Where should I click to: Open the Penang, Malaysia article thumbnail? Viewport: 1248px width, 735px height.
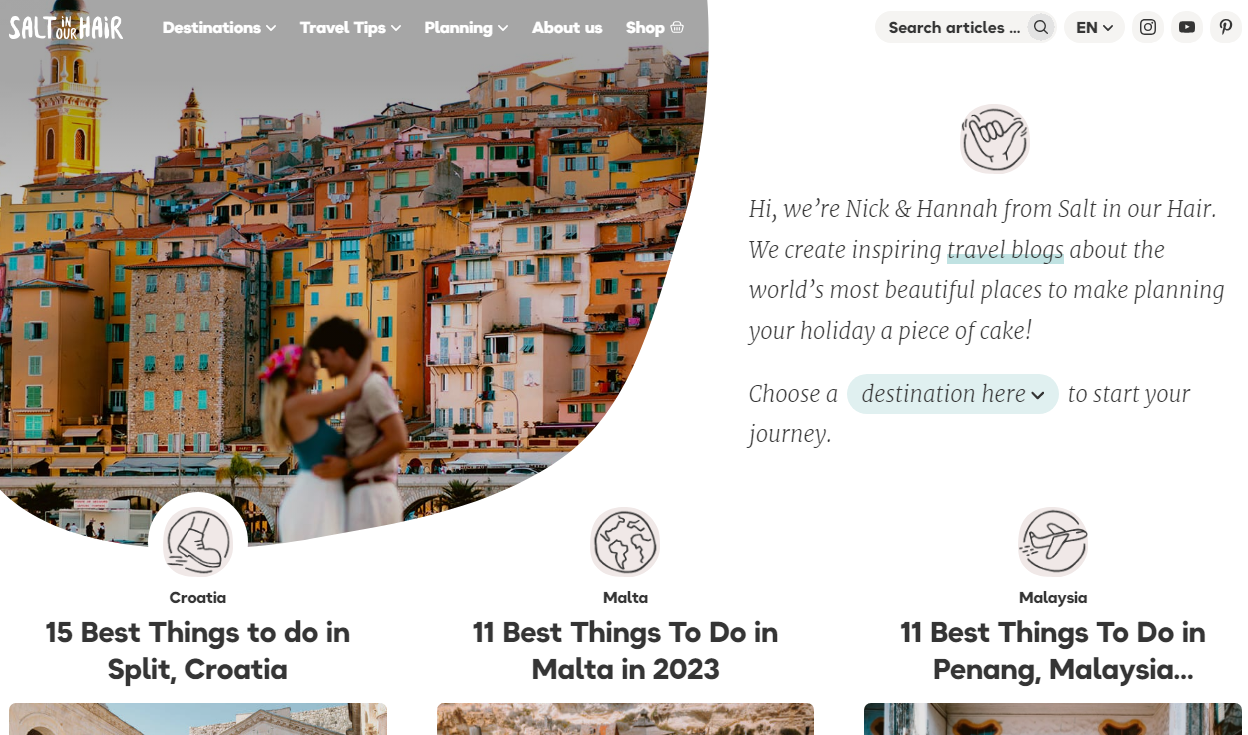(1053, 719)
